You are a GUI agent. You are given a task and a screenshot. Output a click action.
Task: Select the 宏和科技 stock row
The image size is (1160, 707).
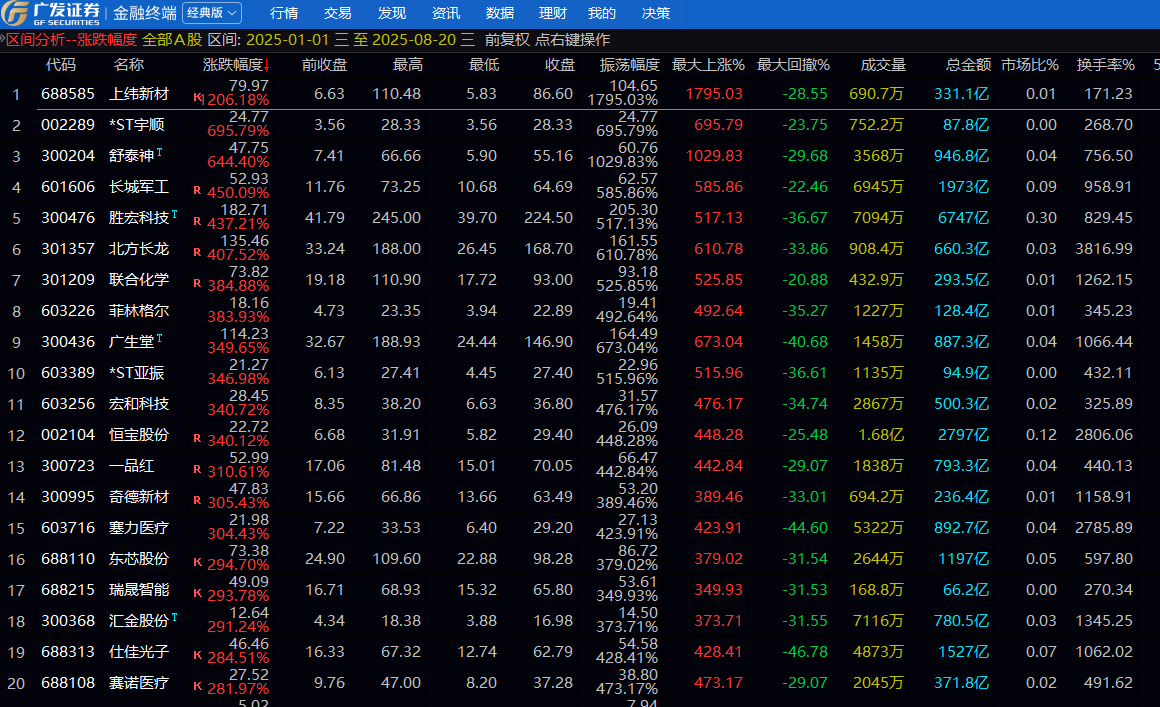coord(580,404)
